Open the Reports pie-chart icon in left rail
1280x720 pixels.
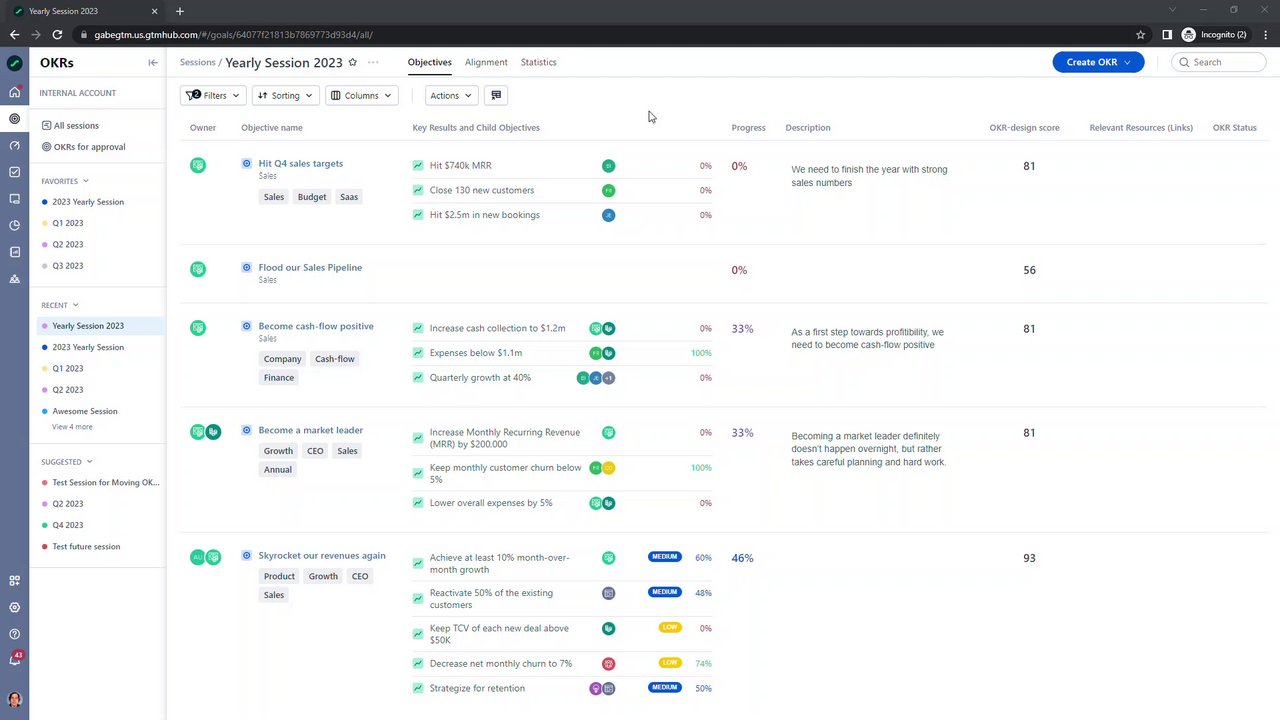pyautogui.click(x=14, y=225)
